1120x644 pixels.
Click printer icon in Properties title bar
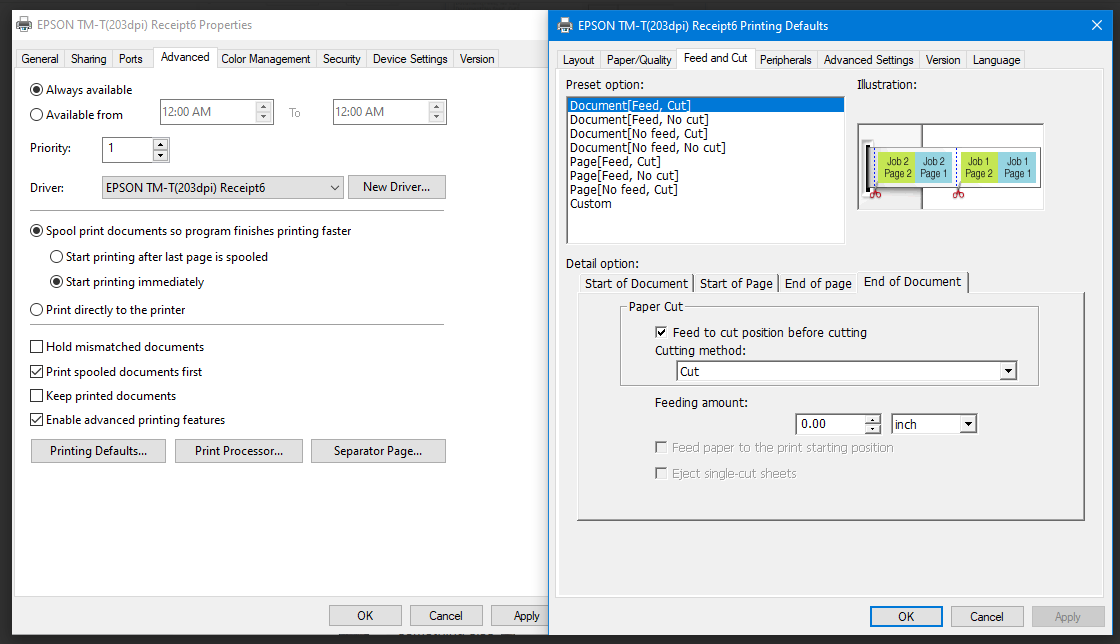24,24
